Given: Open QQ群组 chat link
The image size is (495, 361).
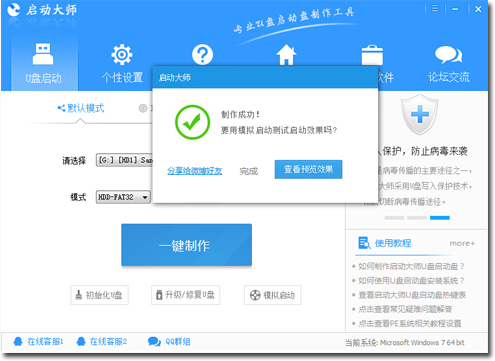Looking at the screenshot, I should click(169, 342).
